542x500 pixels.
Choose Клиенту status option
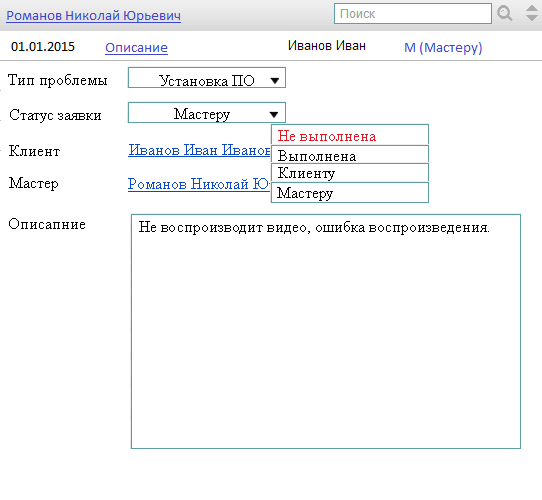tap(350, 173)
